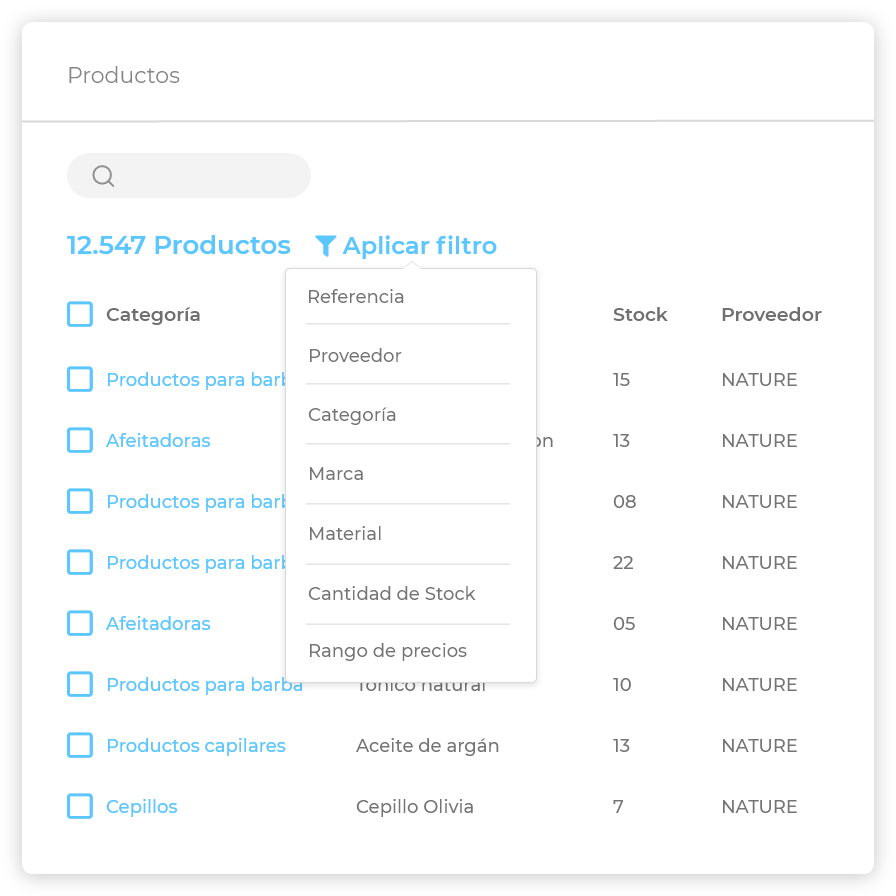Filter by Marca in the dropdown

tap(336, 474)
